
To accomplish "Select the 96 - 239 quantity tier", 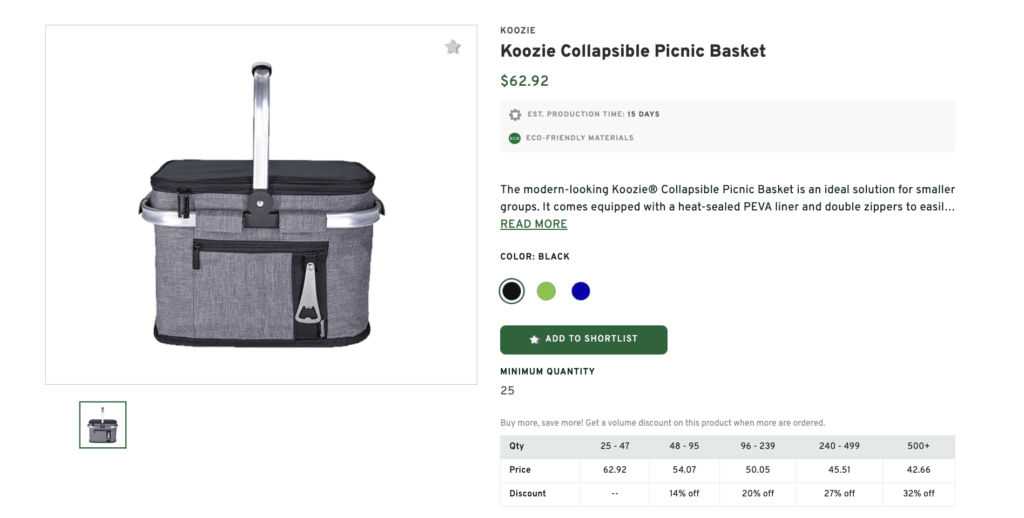I will point(757,446).
